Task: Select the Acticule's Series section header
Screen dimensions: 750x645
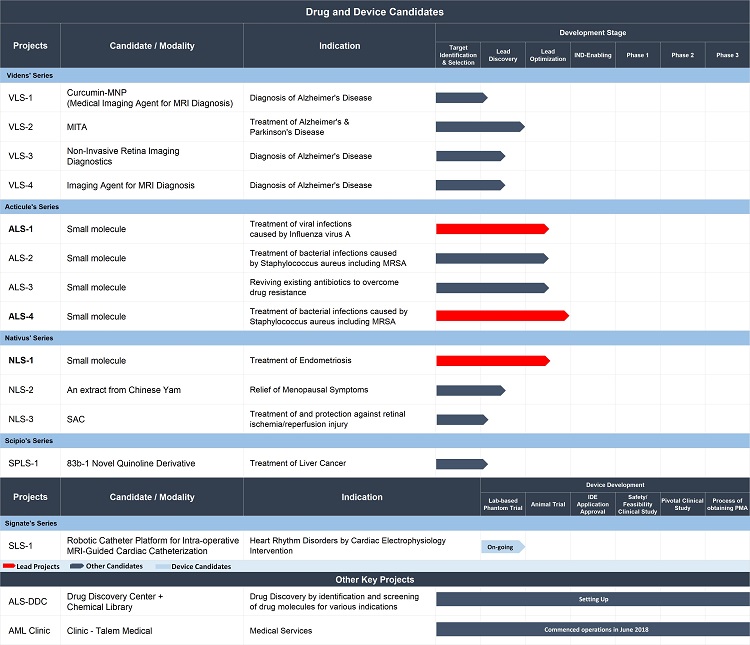Action: point(375,207)
